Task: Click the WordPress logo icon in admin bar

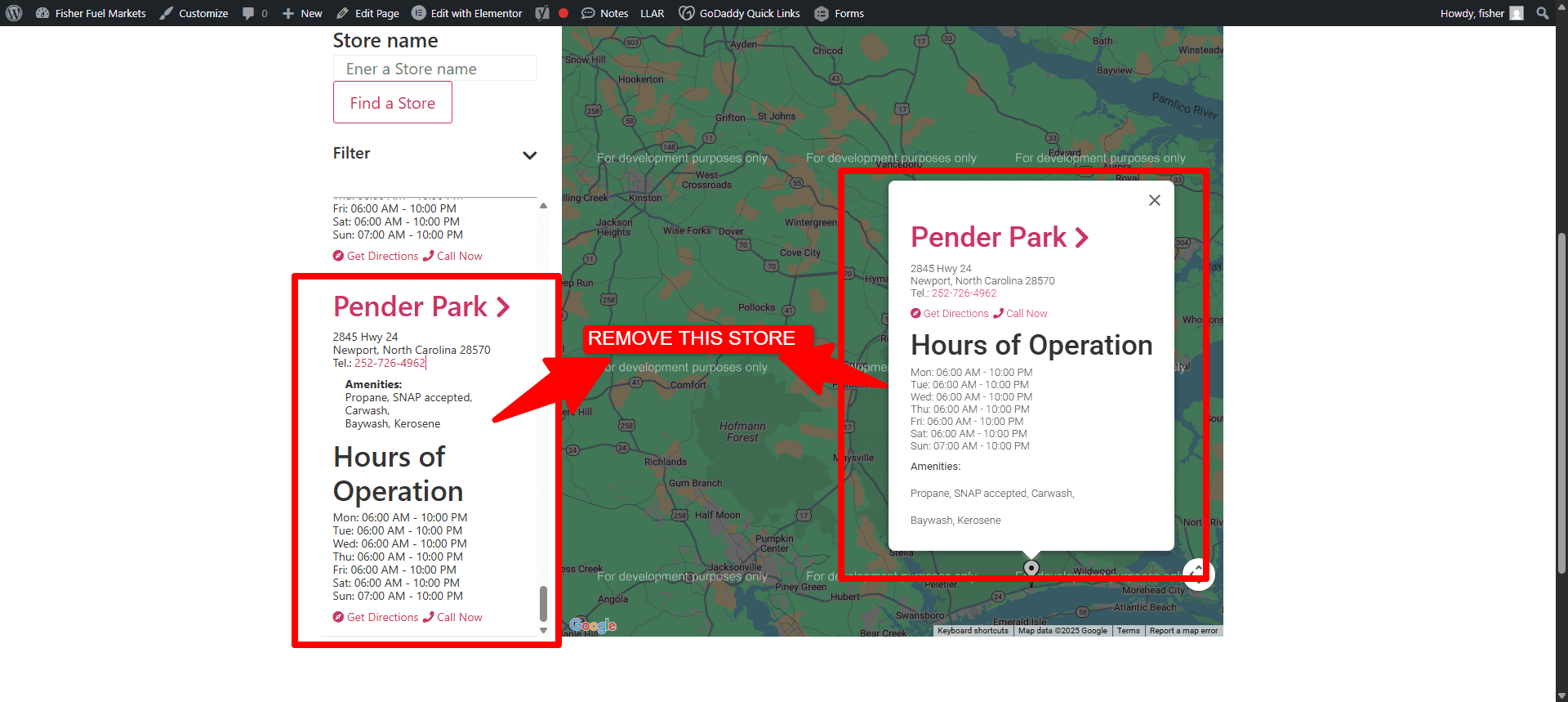Action: click(x=14, y=13)
